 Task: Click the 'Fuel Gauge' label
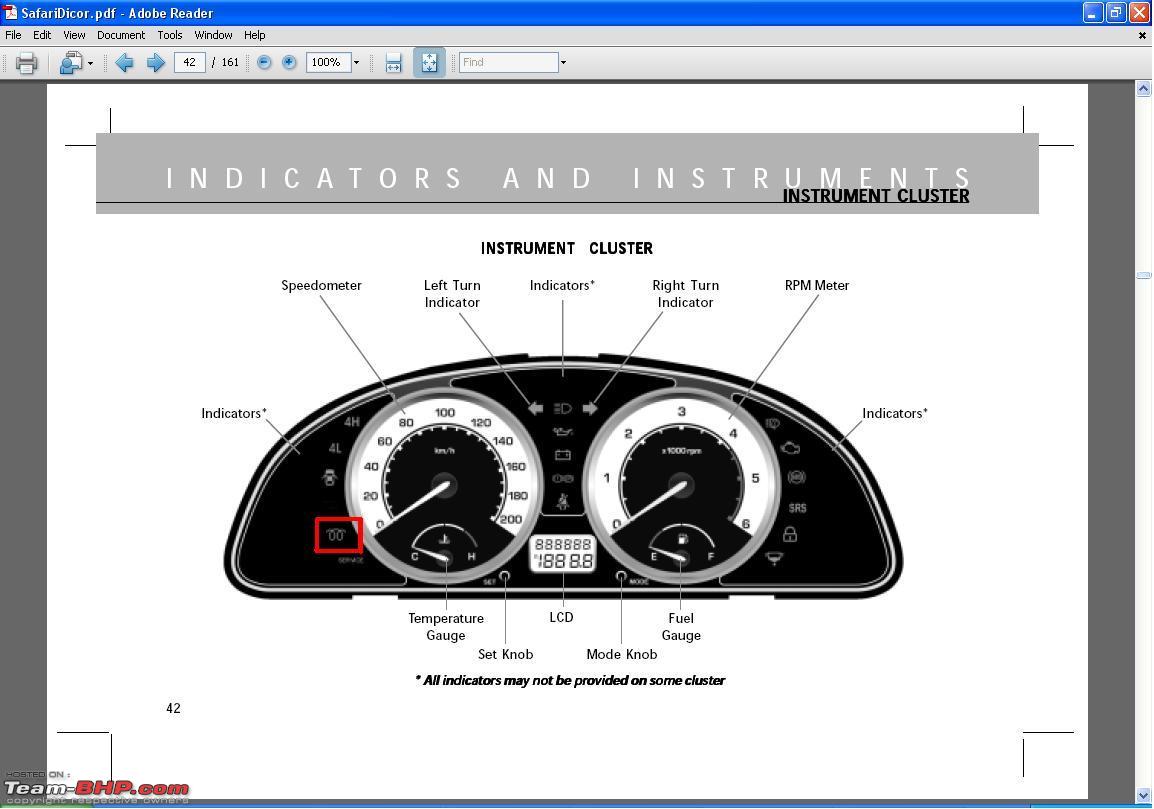click(681, 626)
